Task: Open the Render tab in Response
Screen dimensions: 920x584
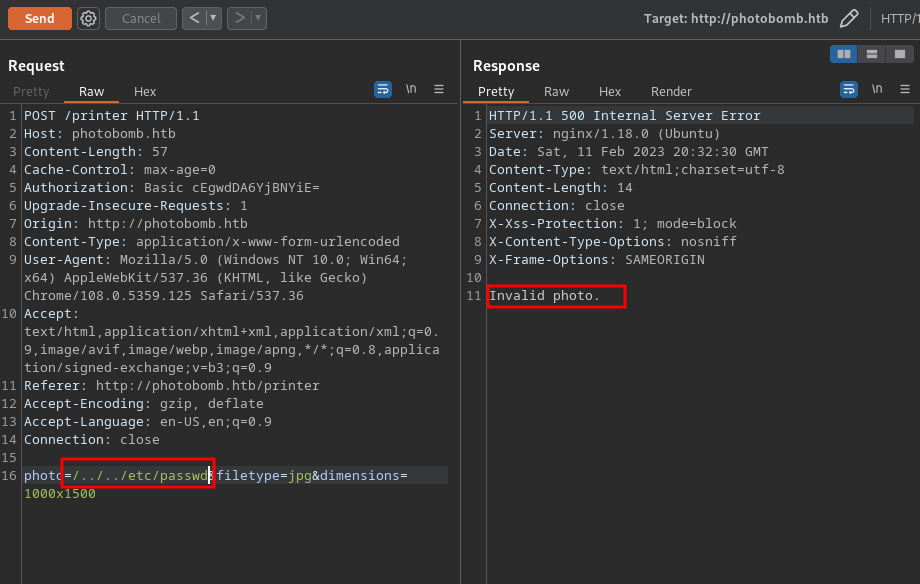Action: click(x=671, y=91)
